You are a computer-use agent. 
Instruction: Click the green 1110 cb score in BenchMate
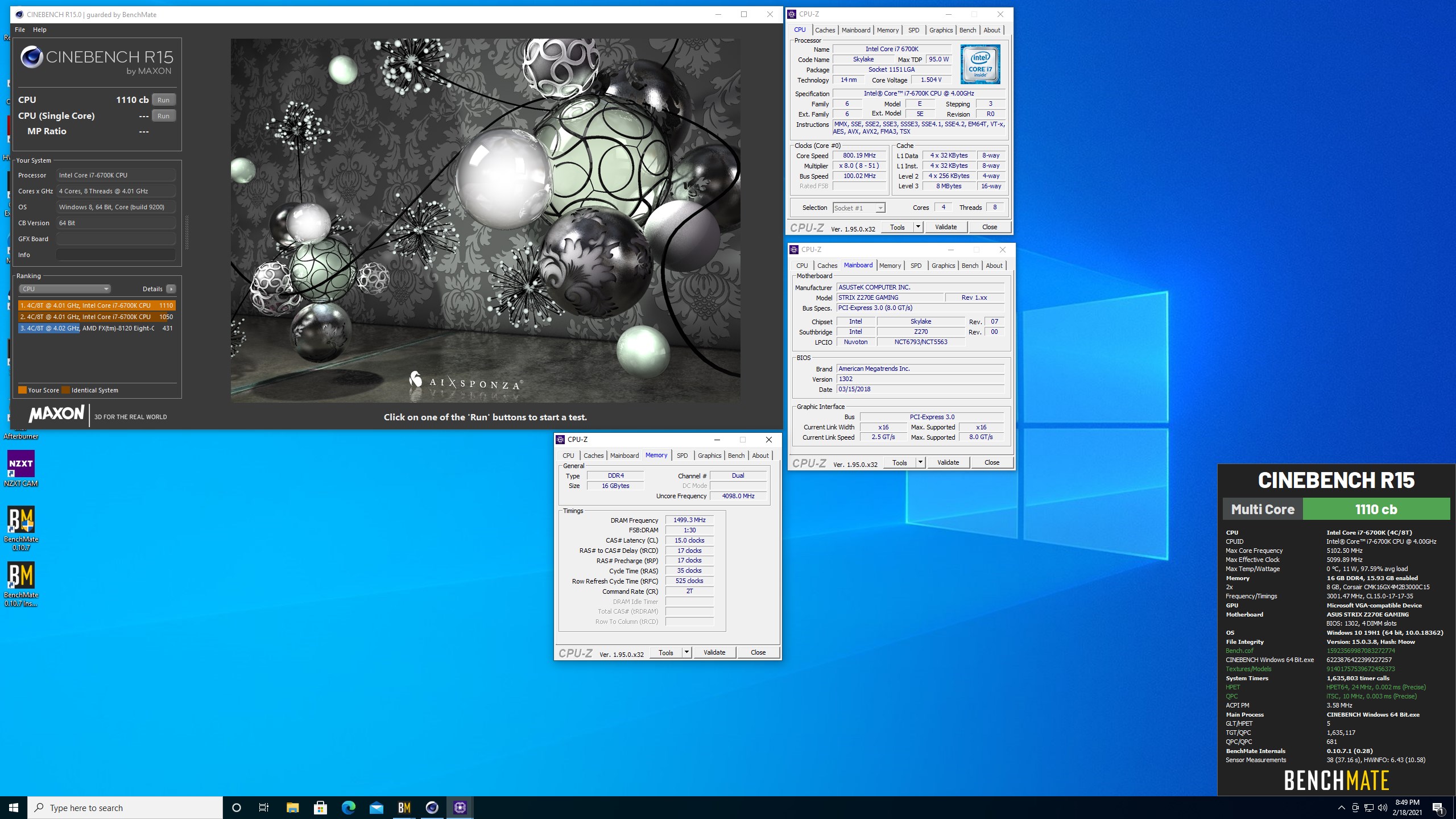(x=1376, y=509)
